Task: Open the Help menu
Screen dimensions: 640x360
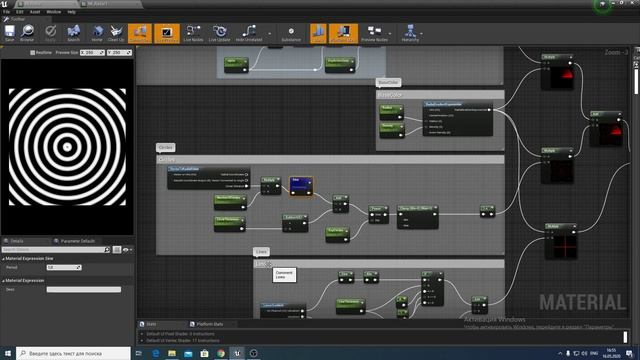Action: click(x=71, y=12)
